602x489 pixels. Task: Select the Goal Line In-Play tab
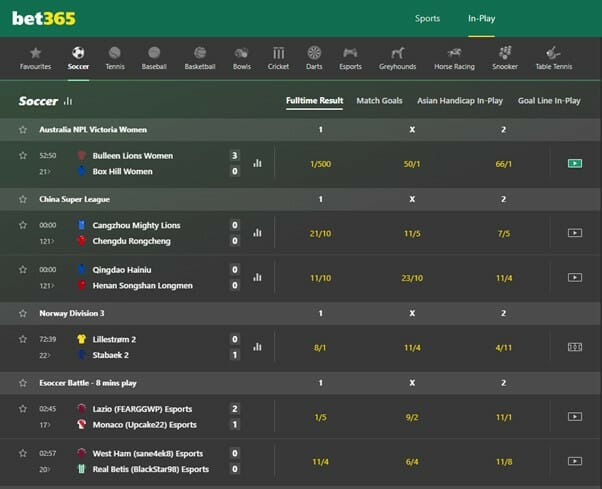pyautogui.click(x=549, y=101)
